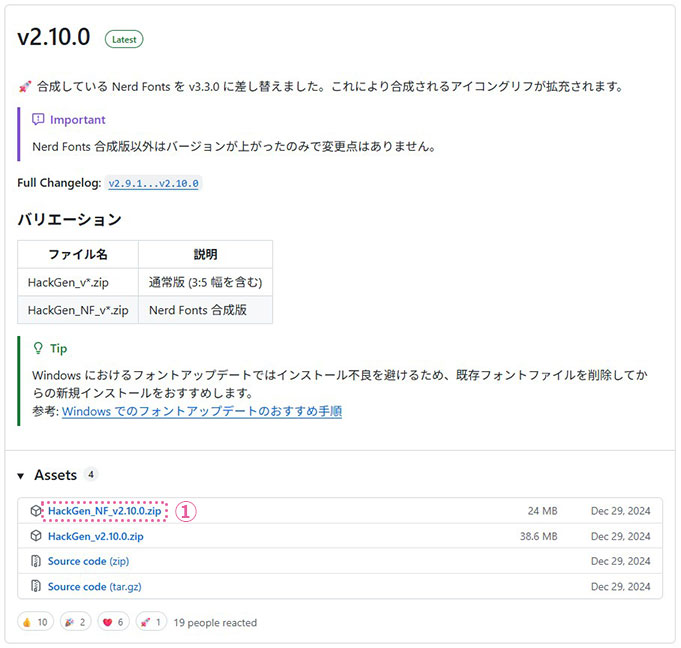
Task: Open the v2.9.1...v2.10.0 changelog link
Action: coord(153,183)
